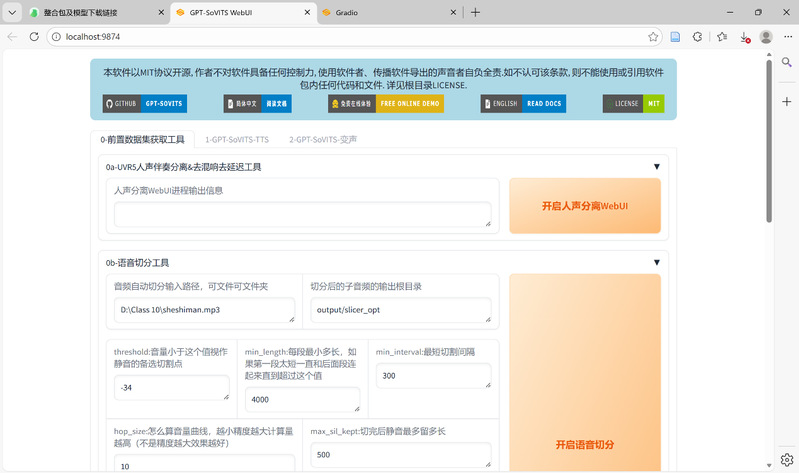Click the search icon in the sidebar

786,62
